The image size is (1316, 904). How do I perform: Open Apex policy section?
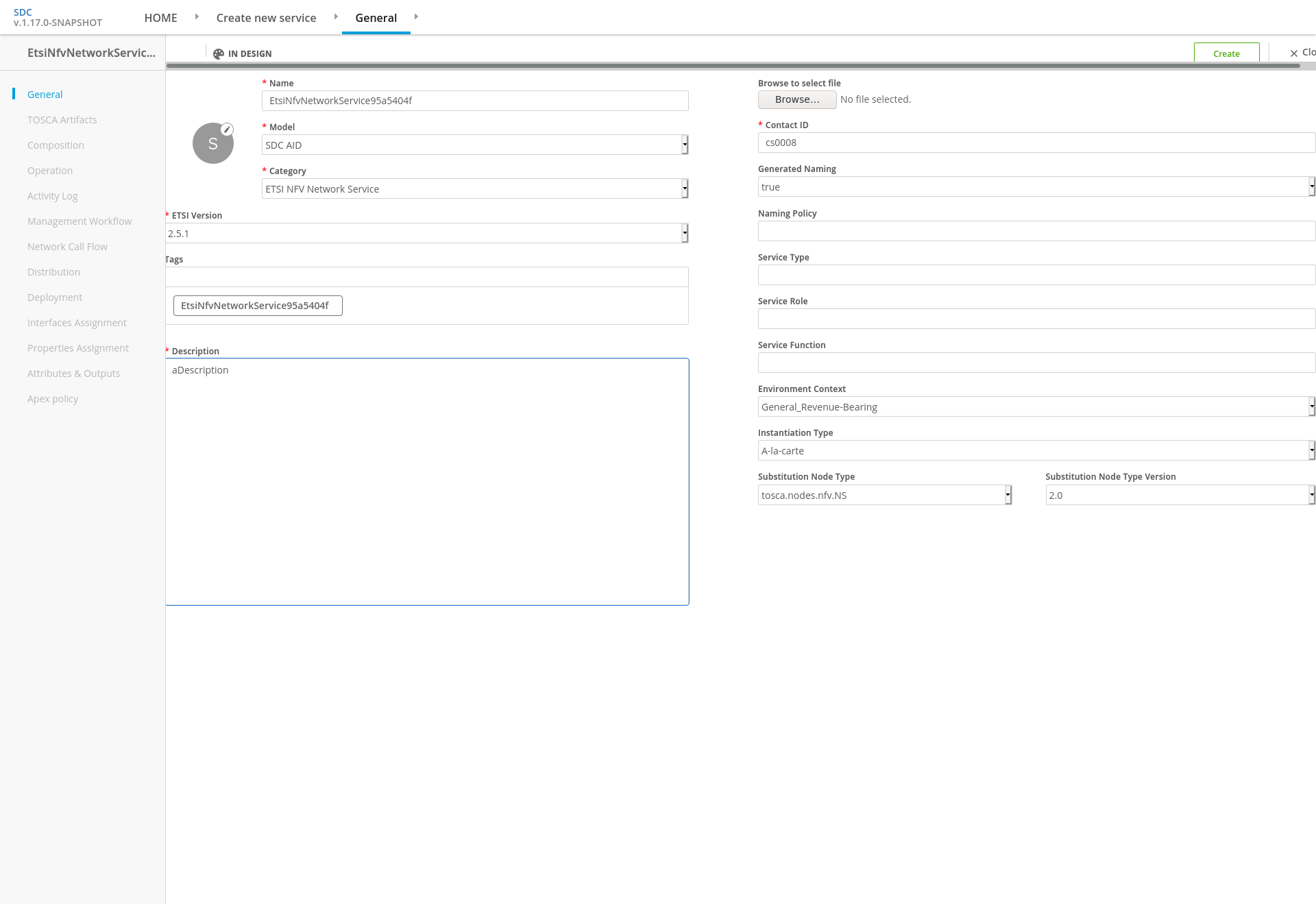pos(53,399)
